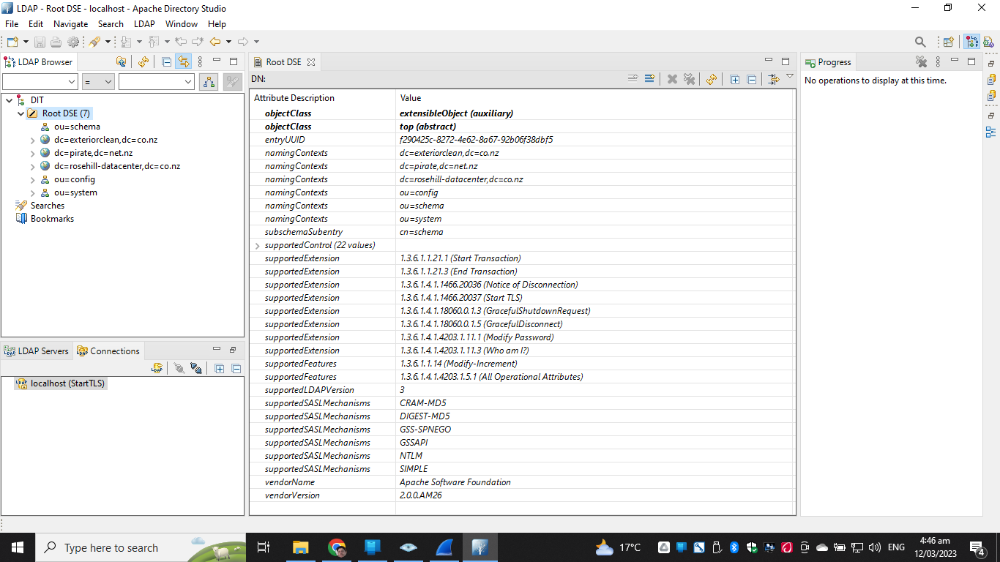Click the search magnifier in top toolbar
Image resolution: width=1000 pixels, height=562 pixels.
click(920, 41)
